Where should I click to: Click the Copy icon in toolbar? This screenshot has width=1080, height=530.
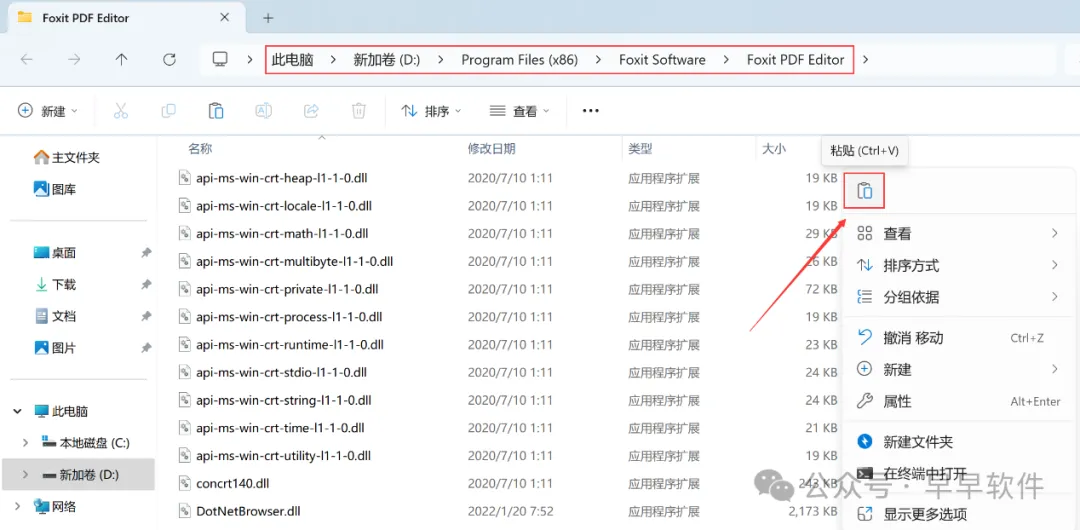[x=168, y=111]
